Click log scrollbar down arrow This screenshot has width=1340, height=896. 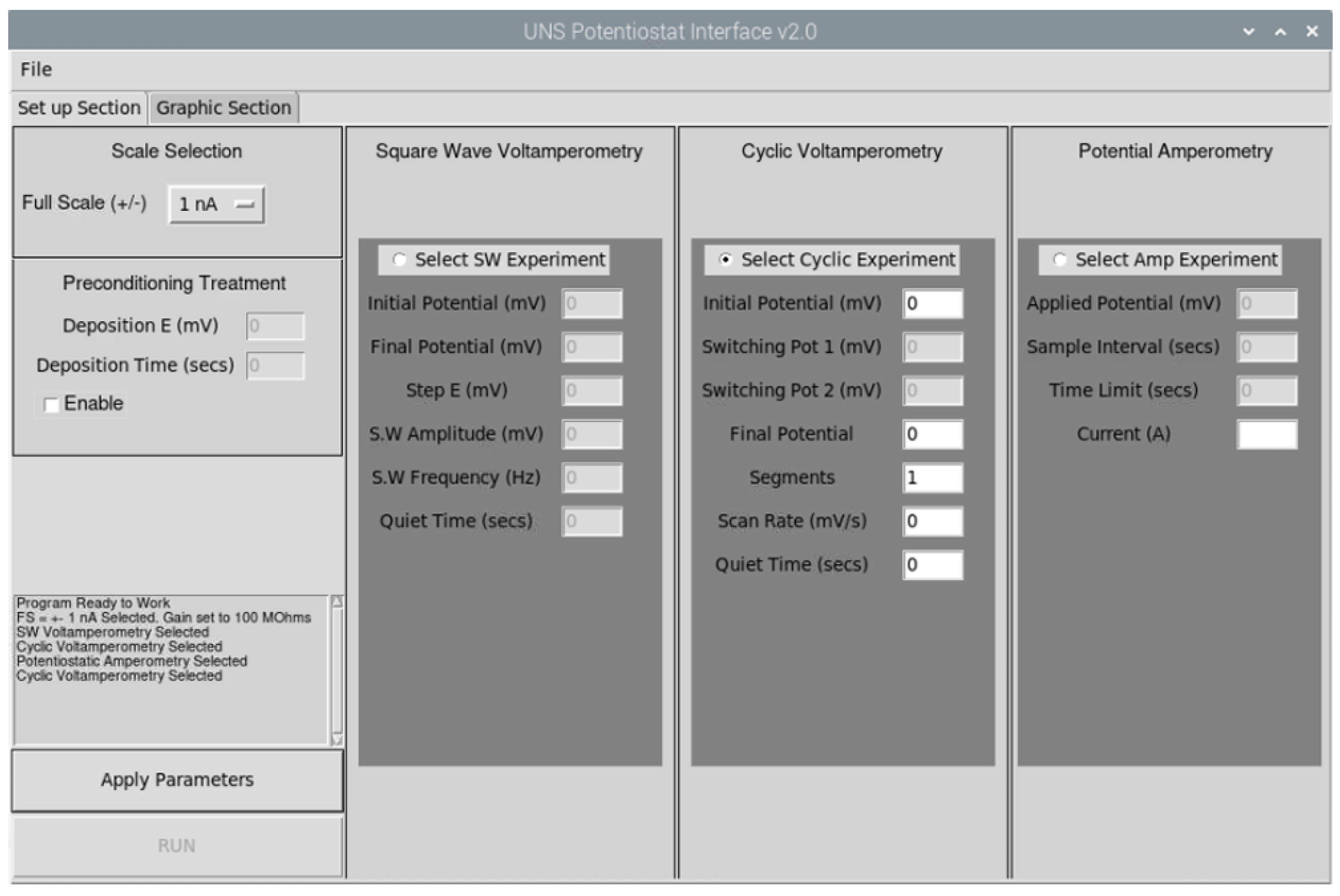tap(337, 739)
